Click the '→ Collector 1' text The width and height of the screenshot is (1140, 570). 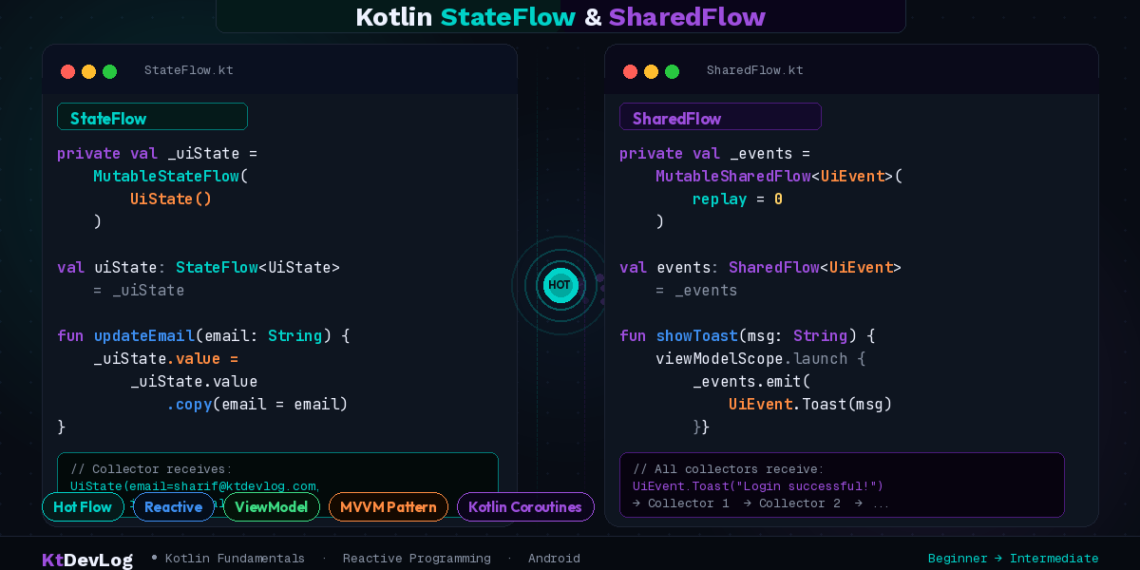pos(681,503)
